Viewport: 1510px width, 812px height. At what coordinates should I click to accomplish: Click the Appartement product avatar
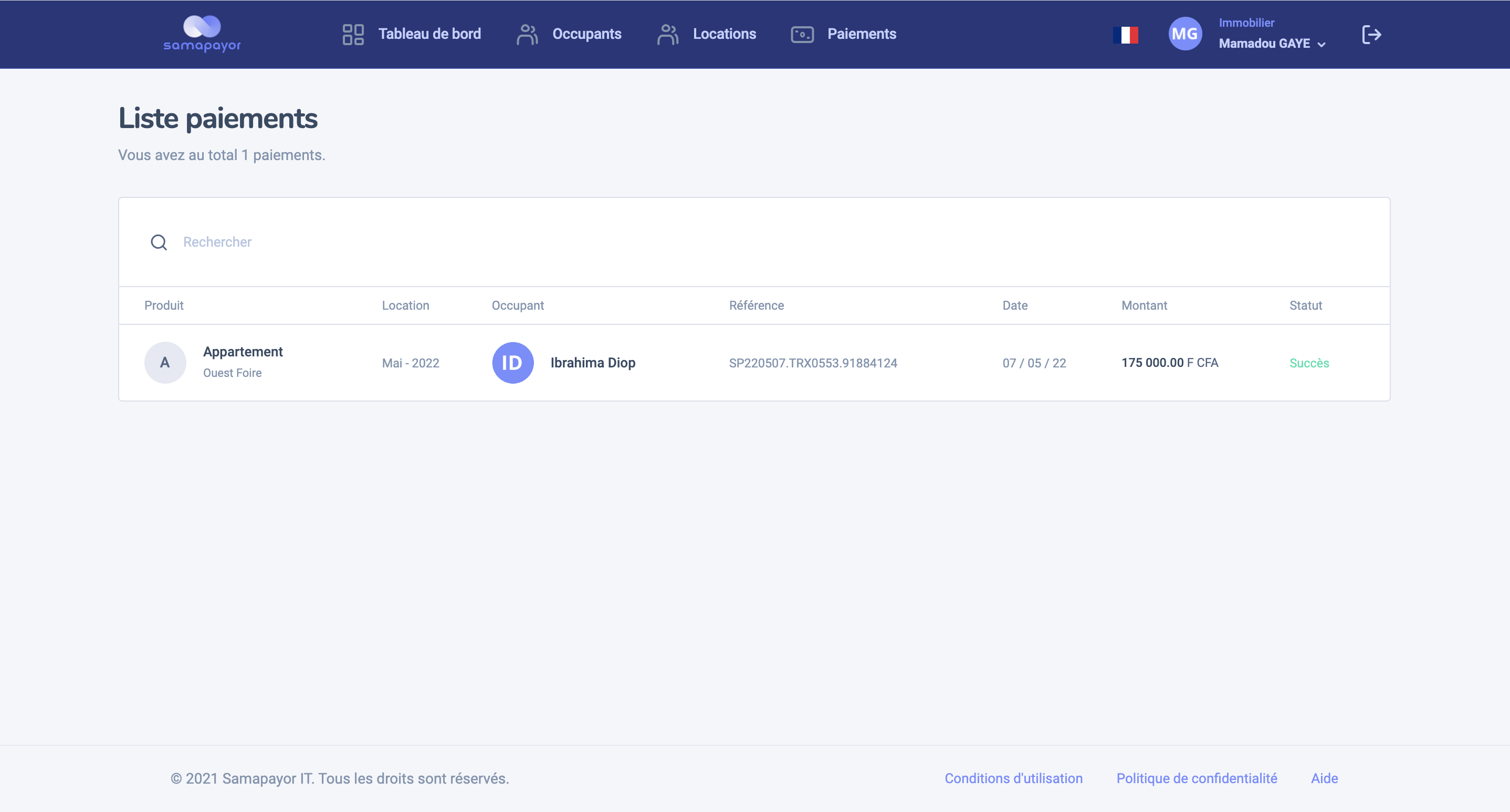click(165, 363)
